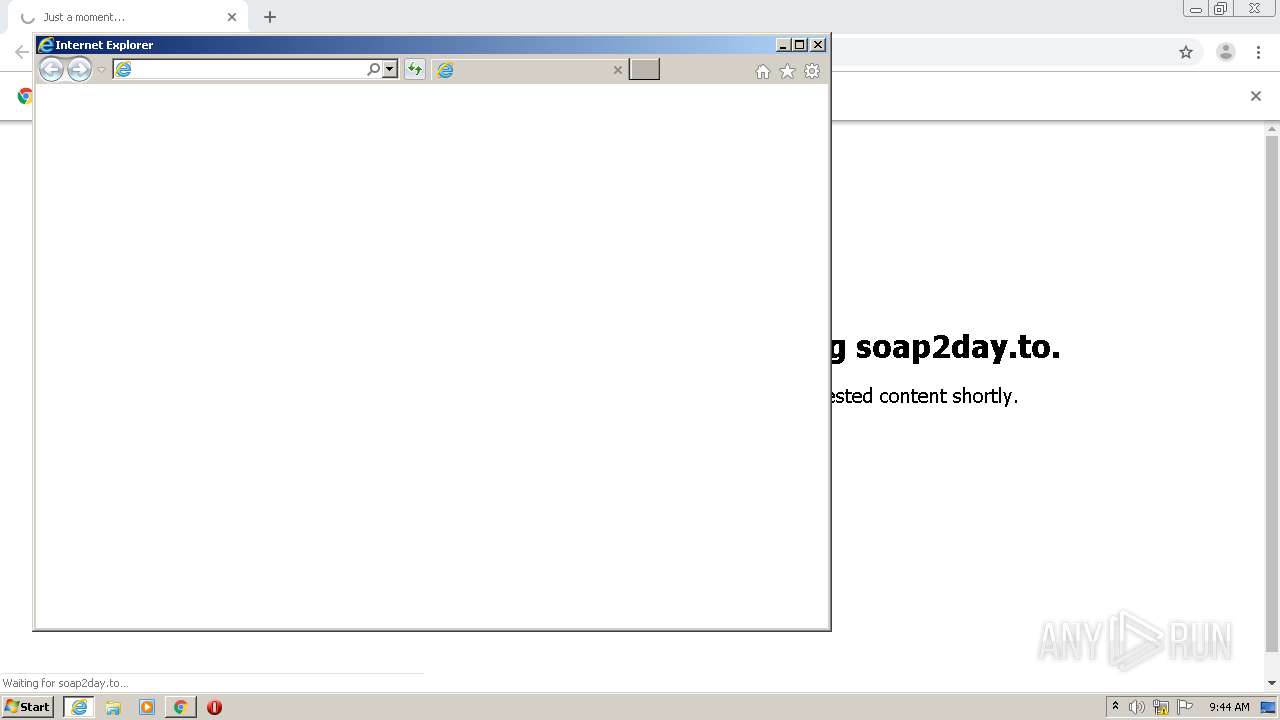Click the IE refresh/compatibility button
The image size is (1280, 720).
click(x=414, y=69)
